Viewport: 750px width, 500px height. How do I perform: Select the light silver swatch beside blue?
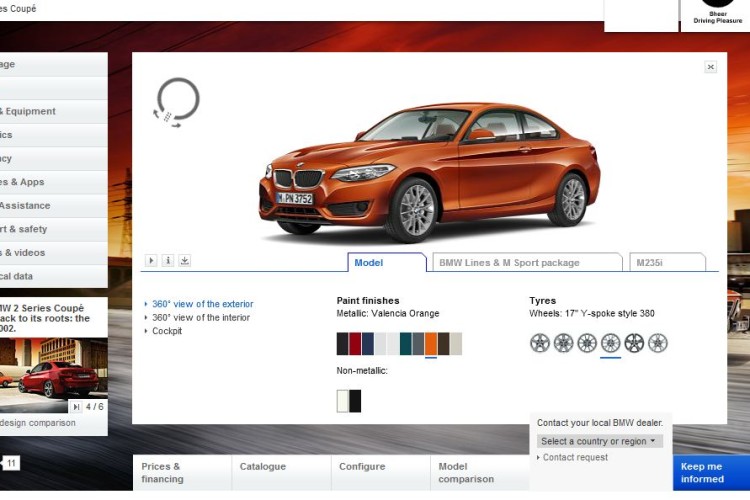(380, 344)
